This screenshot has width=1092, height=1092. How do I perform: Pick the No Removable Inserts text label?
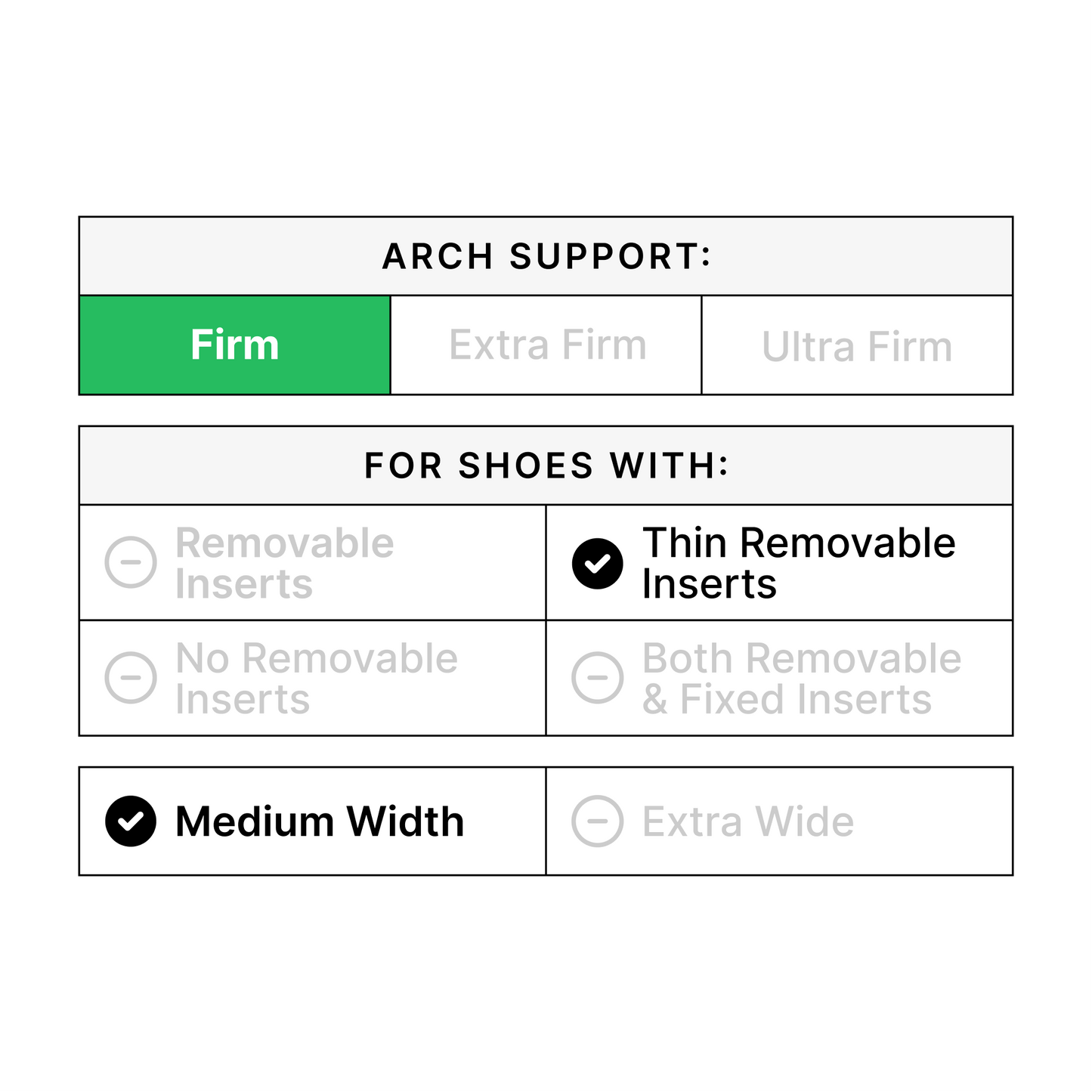pyautogui.click(x=316, y=679)
